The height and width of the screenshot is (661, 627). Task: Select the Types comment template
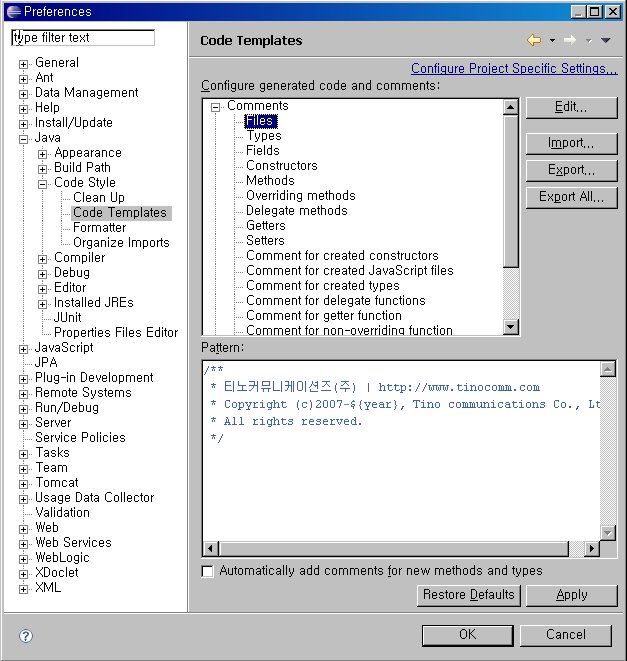click(x=264, y=136)
